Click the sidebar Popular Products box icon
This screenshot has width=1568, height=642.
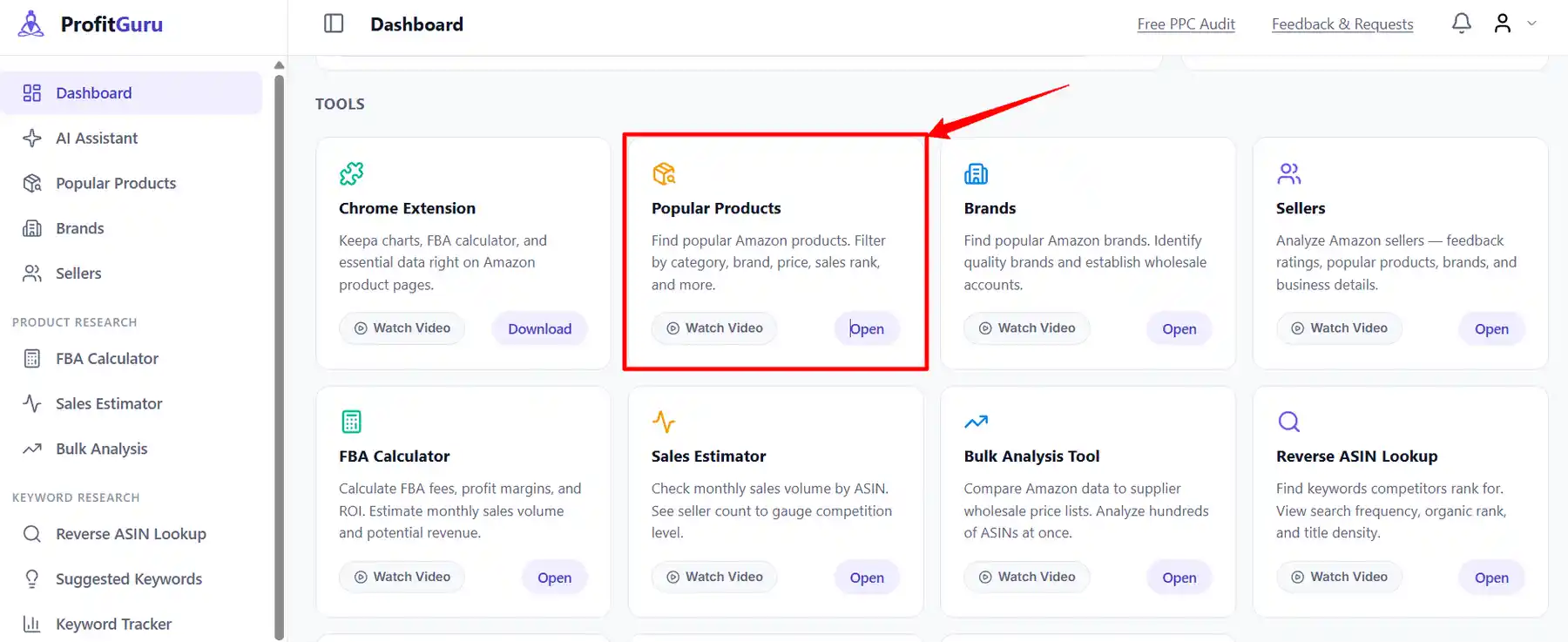coord(32,184)
